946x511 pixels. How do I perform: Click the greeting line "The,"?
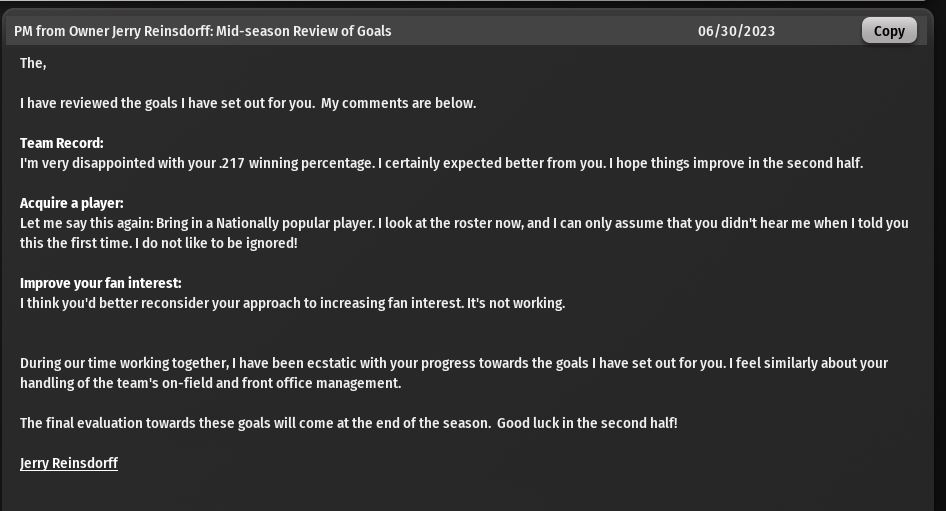pos(33,63)
